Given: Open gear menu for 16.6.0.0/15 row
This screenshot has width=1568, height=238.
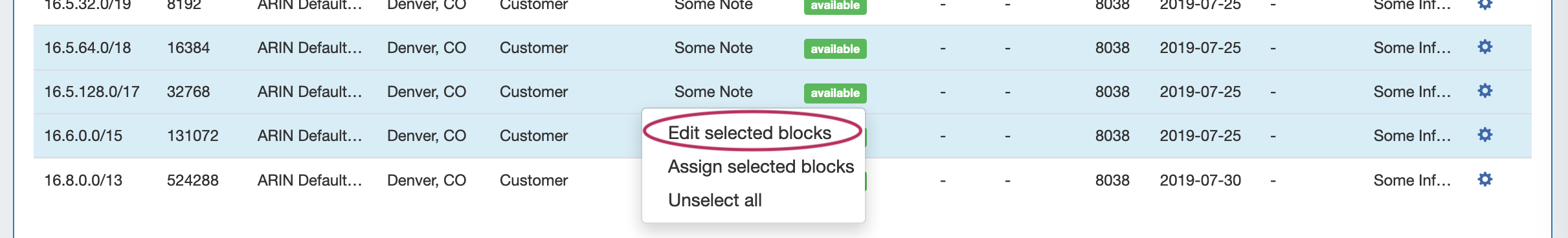Looking at the screenshot, I should click(x=1485, y=135).
